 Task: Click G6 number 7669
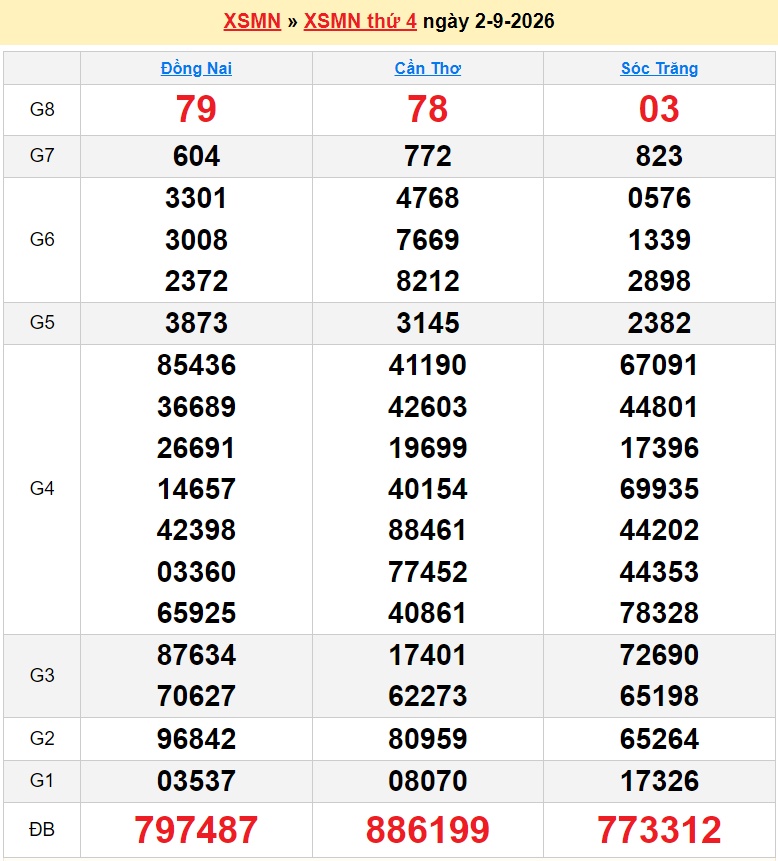click(428, 240)
